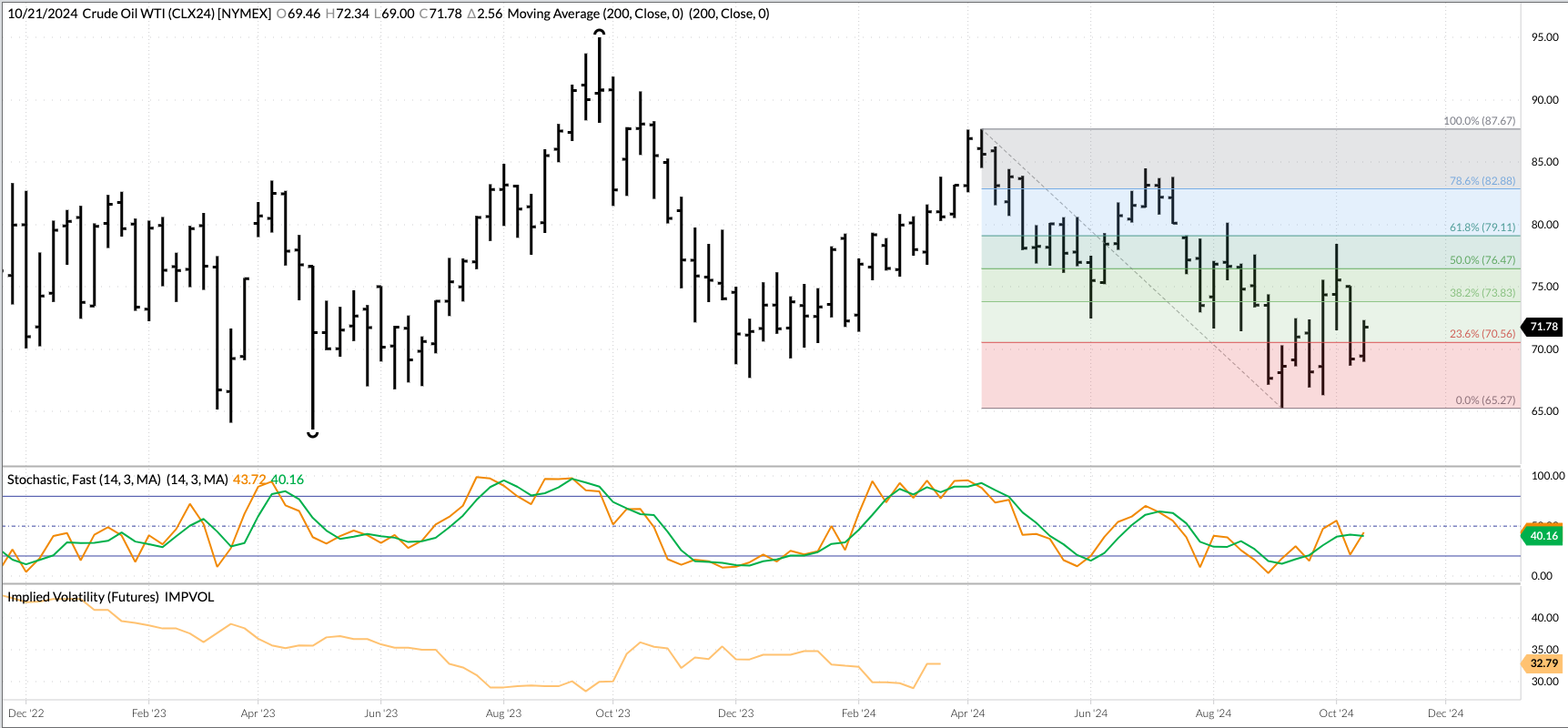Select the 50.0% (76.47) Fibonacci level
Viewport: 1568px width, 728px height.
click(1482, 260)
